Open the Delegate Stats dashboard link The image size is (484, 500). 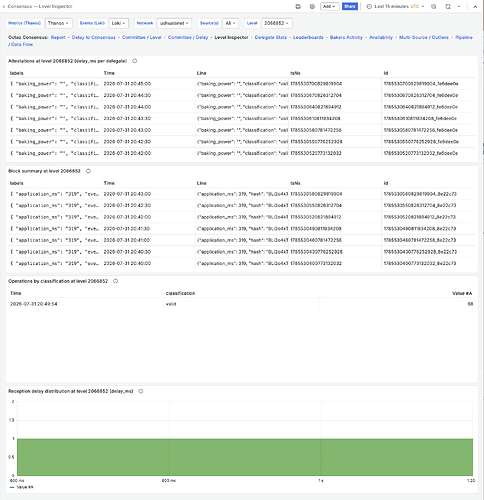[271, 37]
